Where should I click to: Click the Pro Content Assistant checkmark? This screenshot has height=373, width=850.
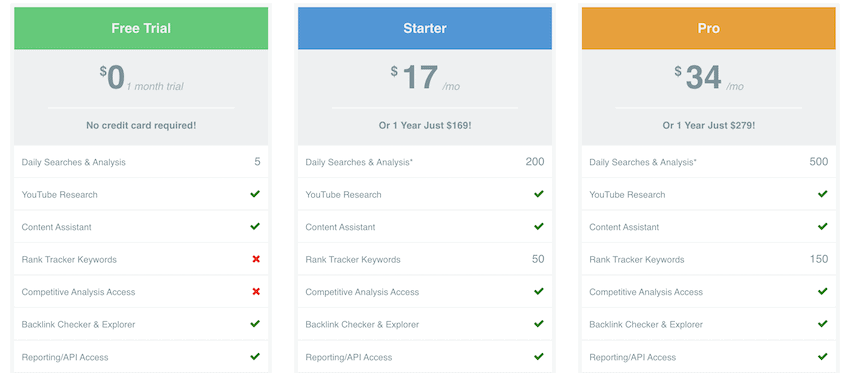823,226
